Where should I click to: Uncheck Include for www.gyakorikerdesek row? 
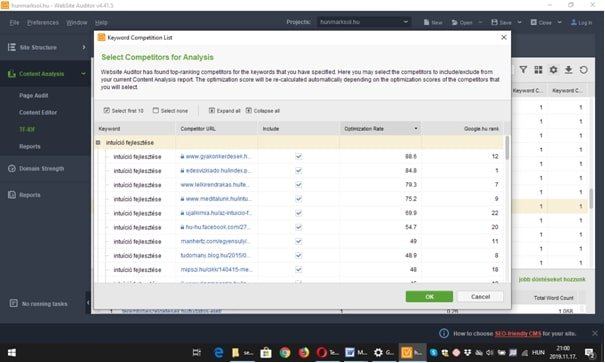pos(298,156)
